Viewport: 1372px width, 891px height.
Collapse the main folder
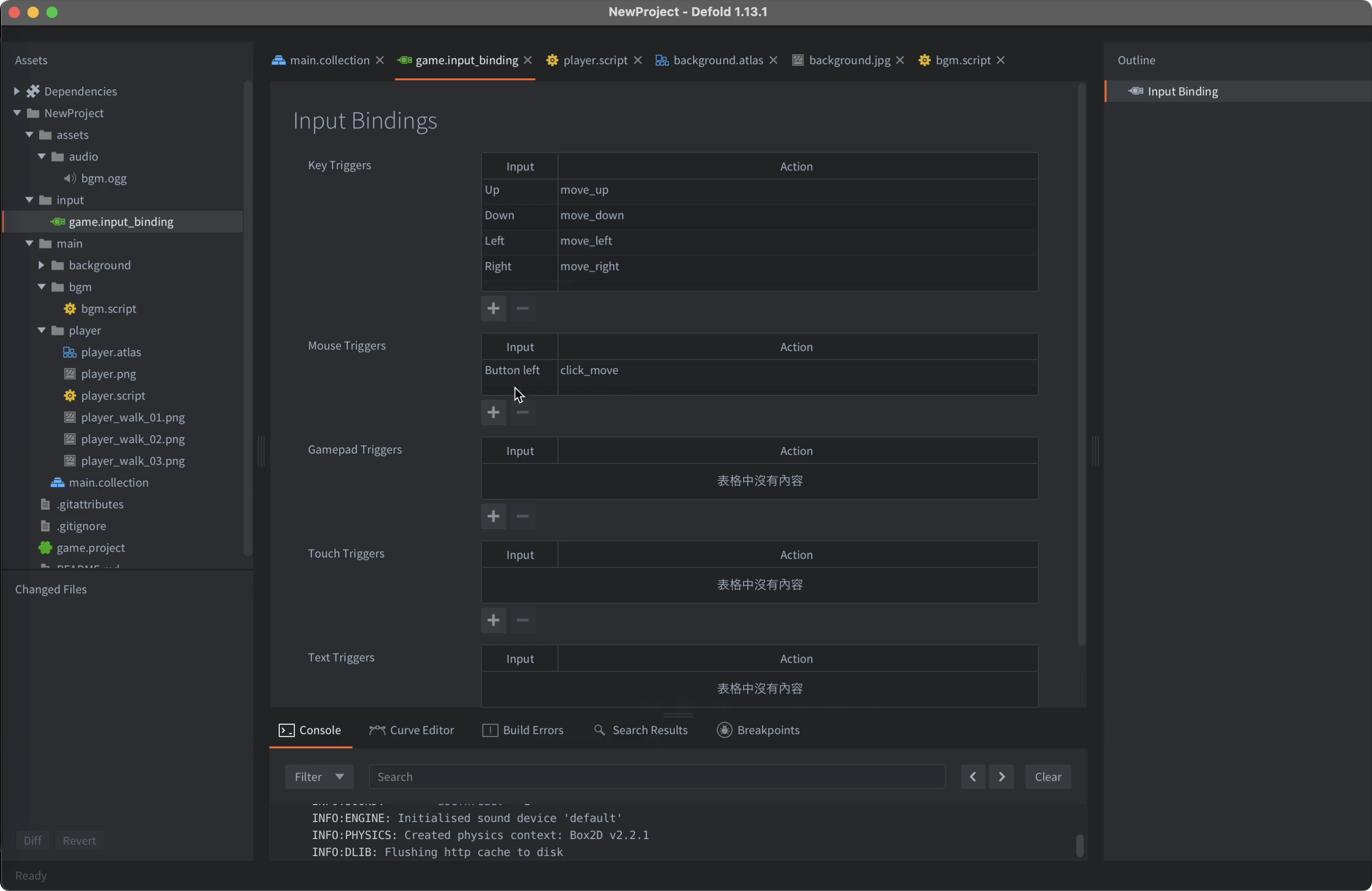click(x=29, y=244)
